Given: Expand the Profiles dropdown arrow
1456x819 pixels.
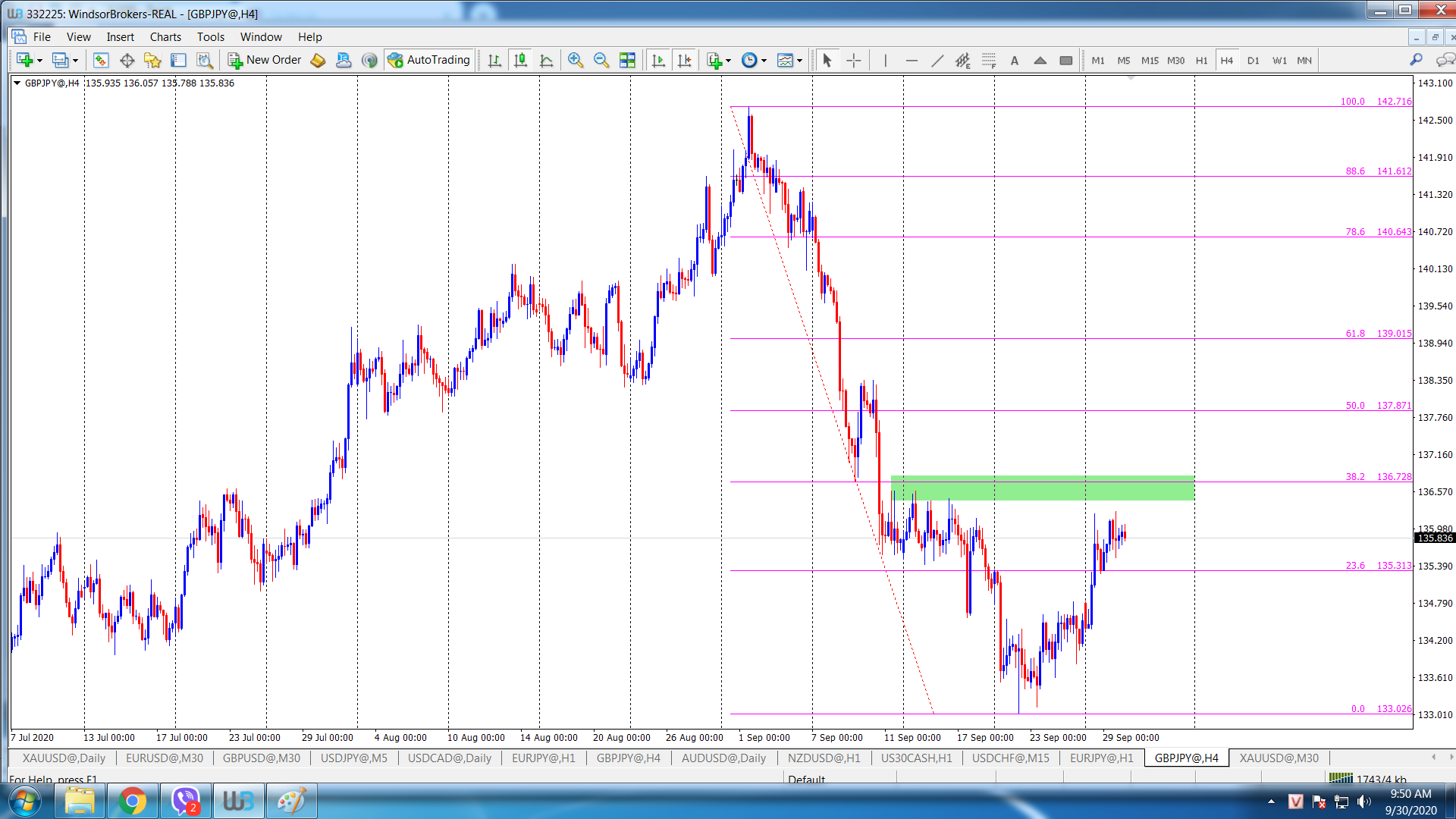Looking at the screenshot, I should (75, 61).
